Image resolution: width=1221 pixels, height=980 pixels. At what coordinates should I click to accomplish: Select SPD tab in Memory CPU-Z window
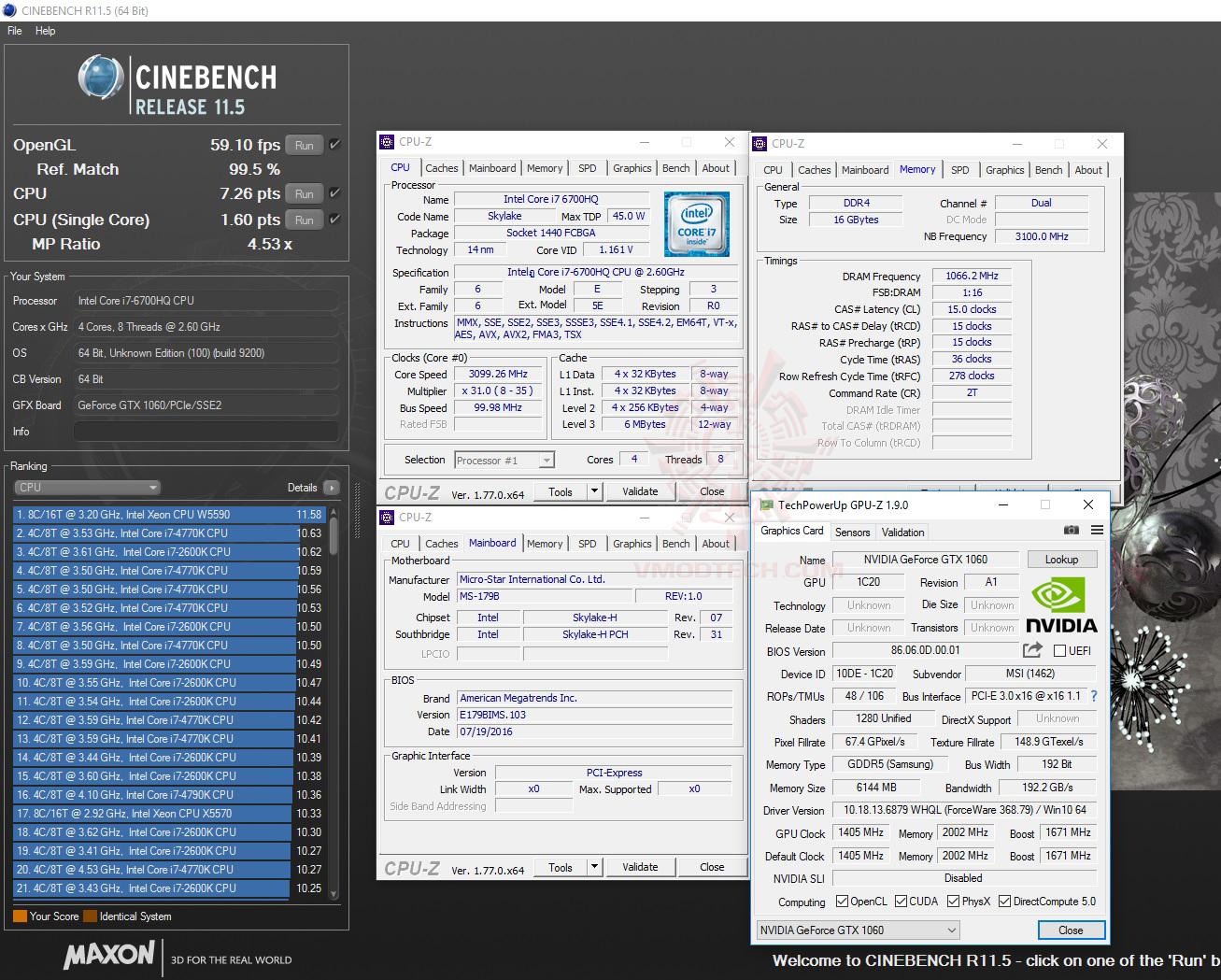click(959, 170)
